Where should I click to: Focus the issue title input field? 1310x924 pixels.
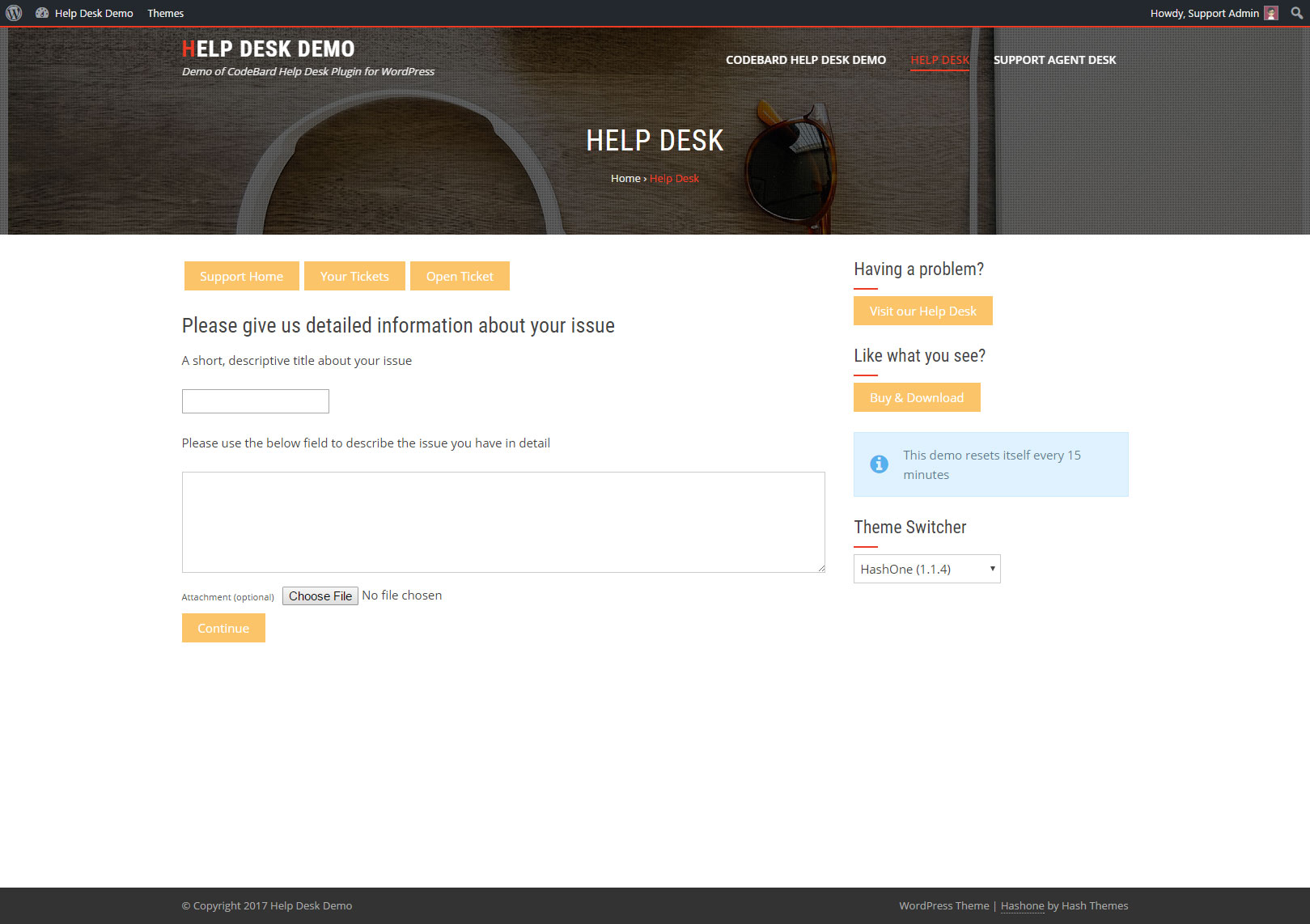click(256, 401)
